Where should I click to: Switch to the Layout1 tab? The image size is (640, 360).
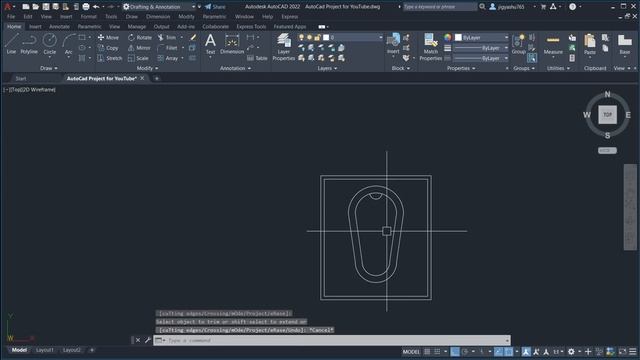[x=44, y=350]
